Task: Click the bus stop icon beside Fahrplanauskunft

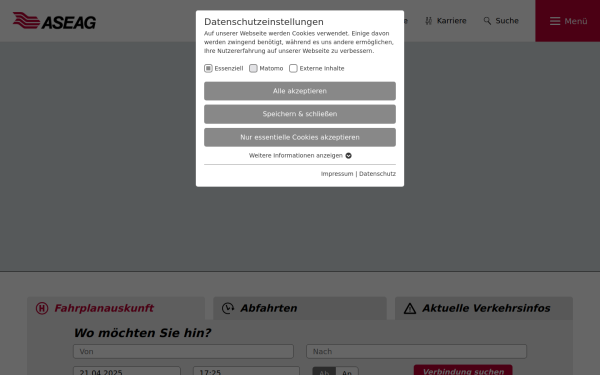Action: pyautogui.click(x=42, y=308)
